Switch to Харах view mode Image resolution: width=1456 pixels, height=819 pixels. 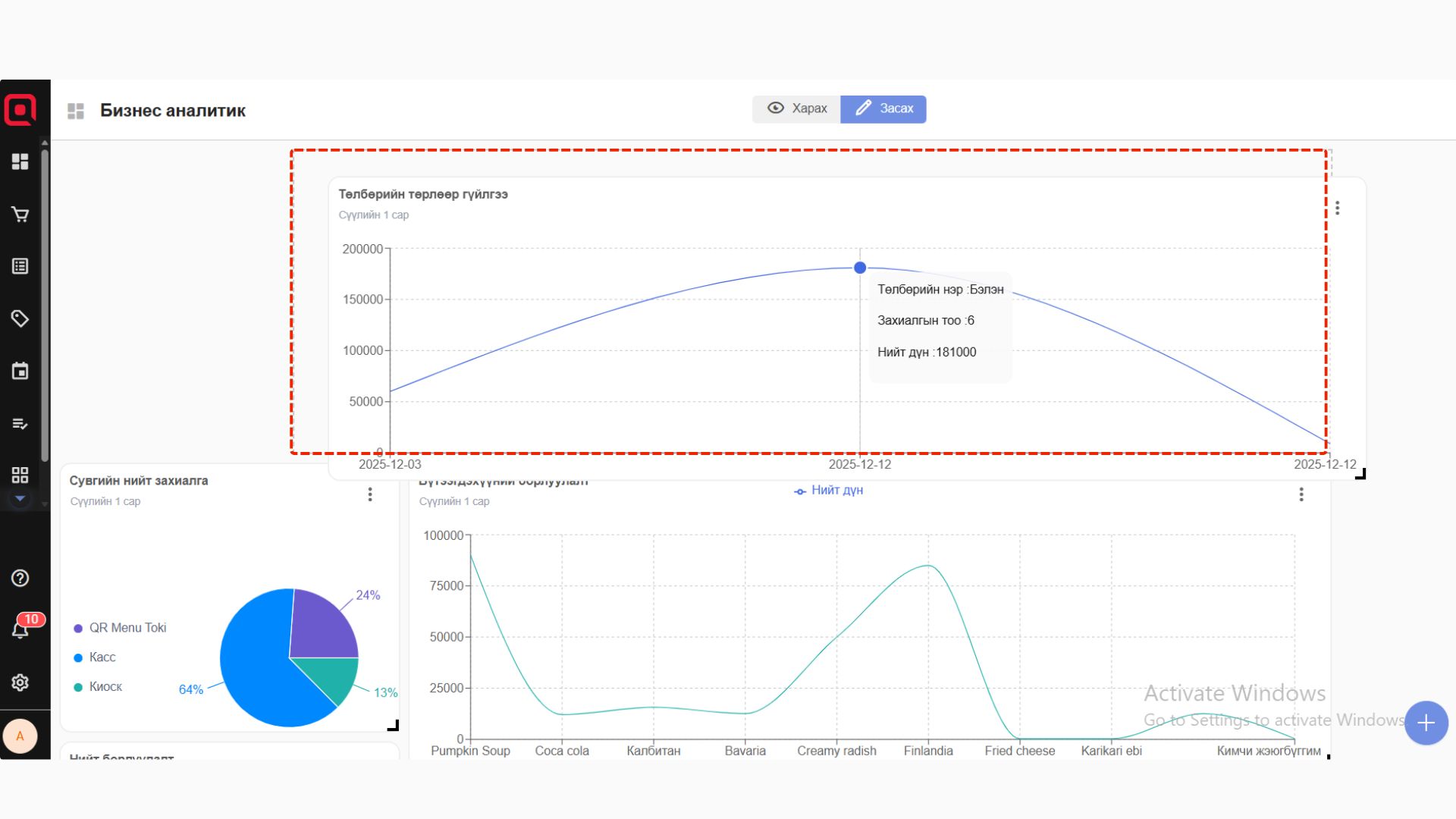click(797, 108)
